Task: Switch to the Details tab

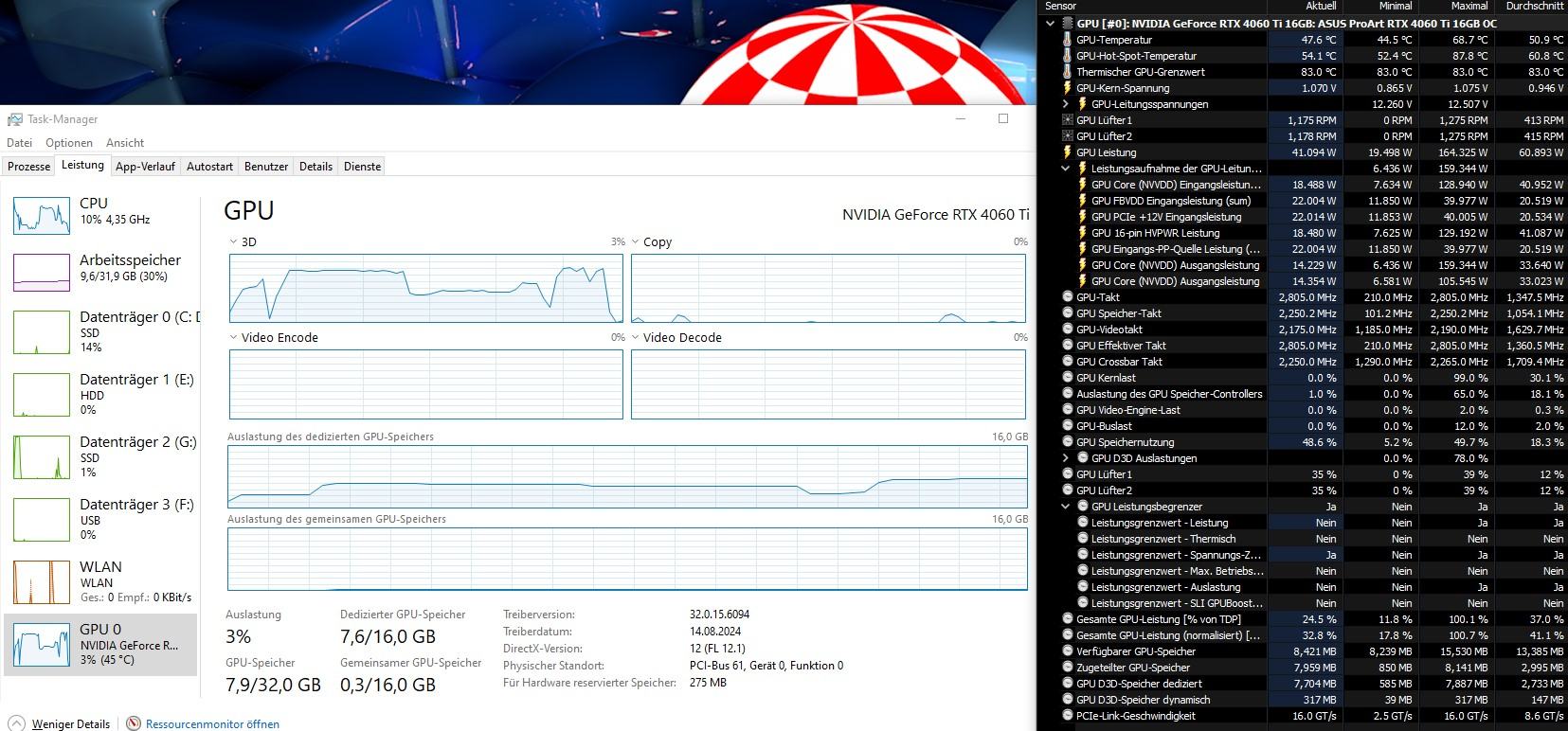Action: tap(315, 167)
